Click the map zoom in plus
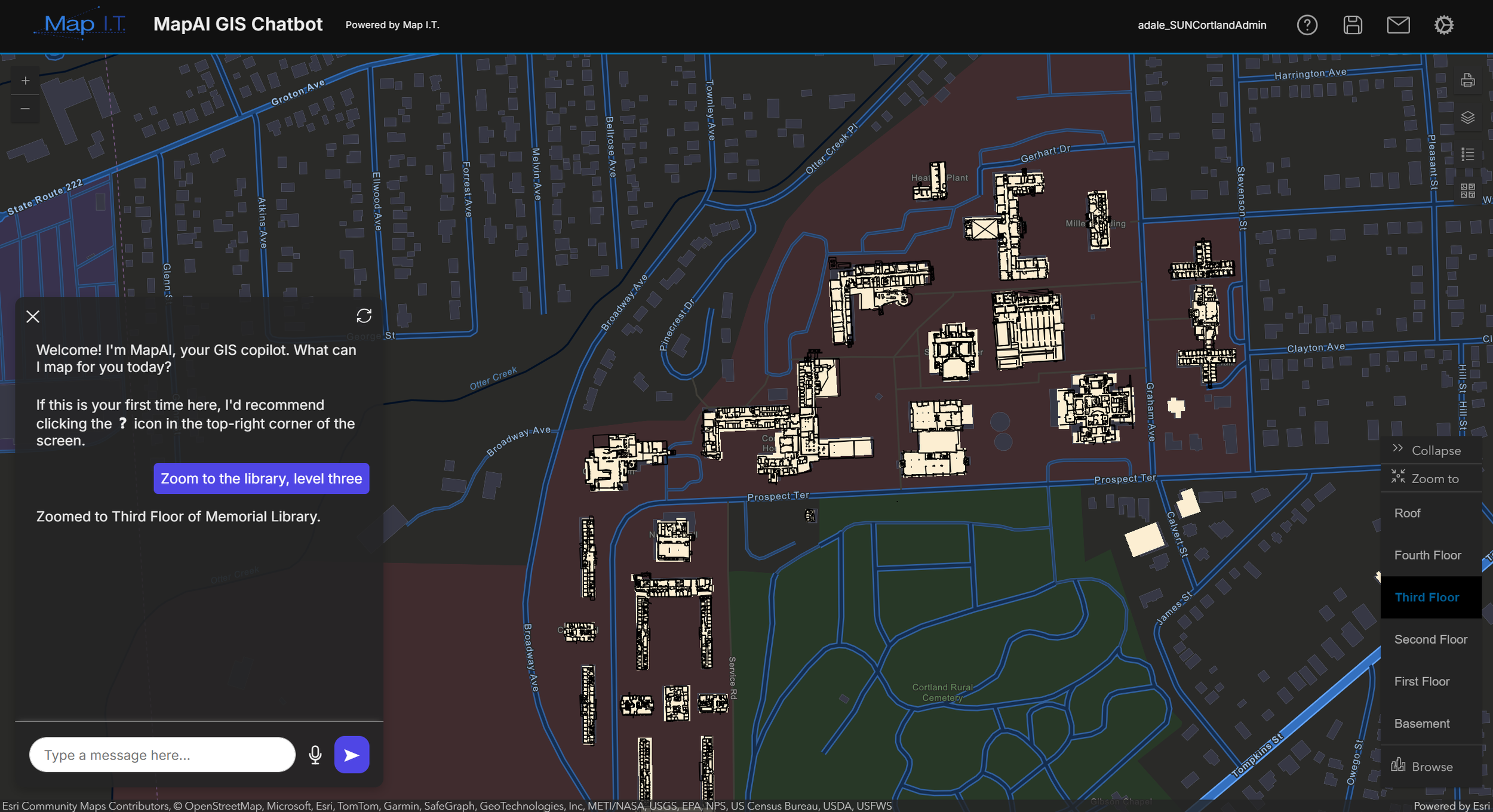This screenshot has height=812, width=1493. tap(25, 81)
